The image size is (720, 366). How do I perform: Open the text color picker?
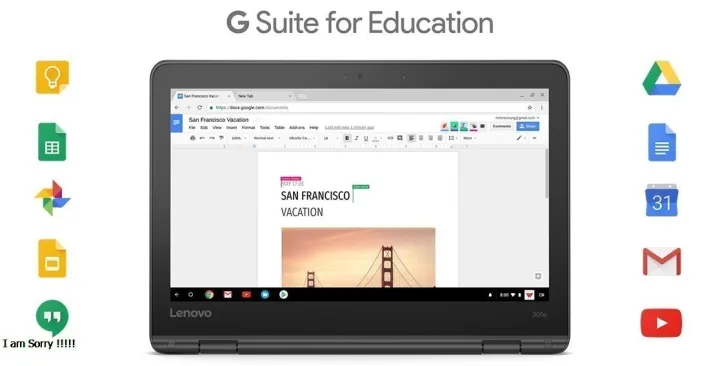[376, 138]
